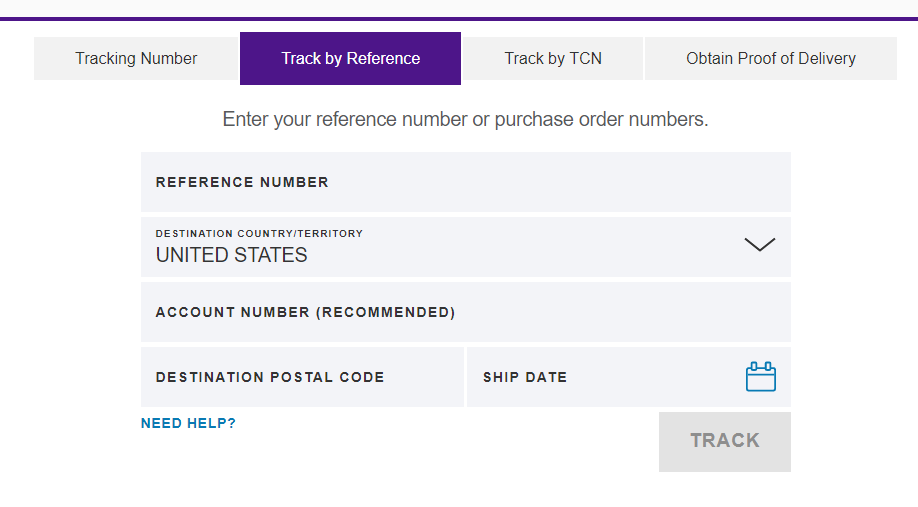The height and width of the screenshot is (507, 918).
Task: Click the purple bar above the tabs
Action: click(x=459, y=19)
